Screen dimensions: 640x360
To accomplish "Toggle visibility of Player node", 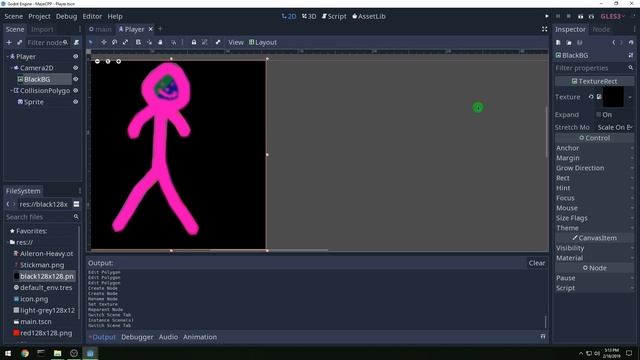I will (x=76, y=56).
